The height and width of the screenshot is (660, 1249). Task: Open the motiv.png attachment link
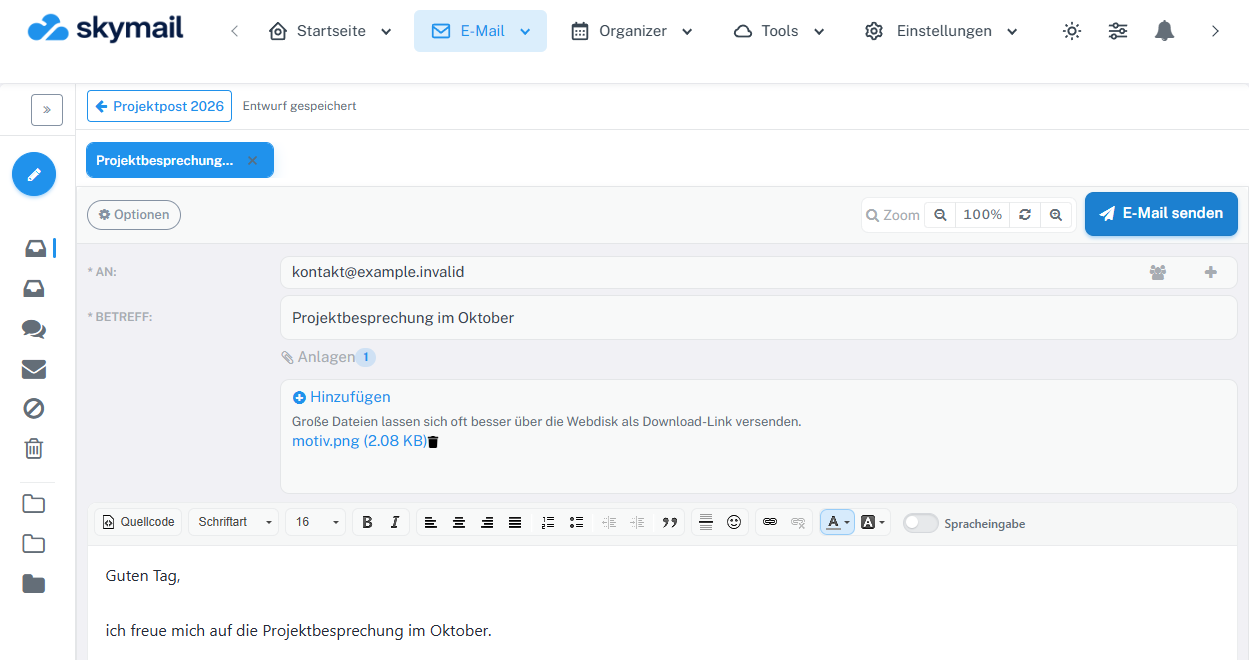[x=359, y=441]
